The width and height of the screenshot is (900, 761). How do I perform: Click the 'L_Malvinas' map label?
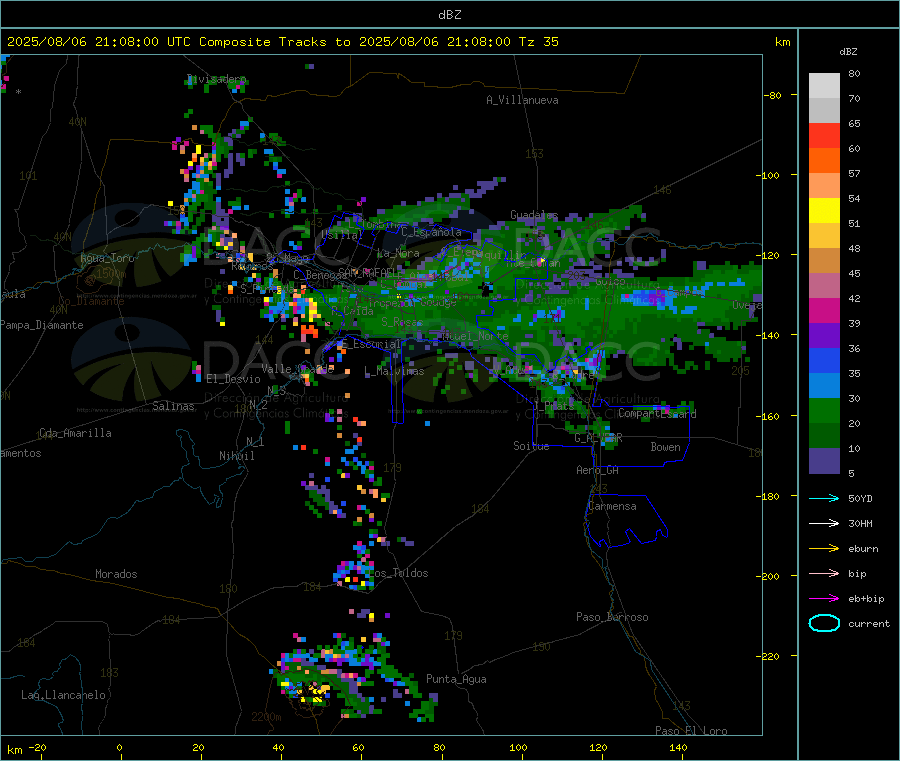(394, 371)
